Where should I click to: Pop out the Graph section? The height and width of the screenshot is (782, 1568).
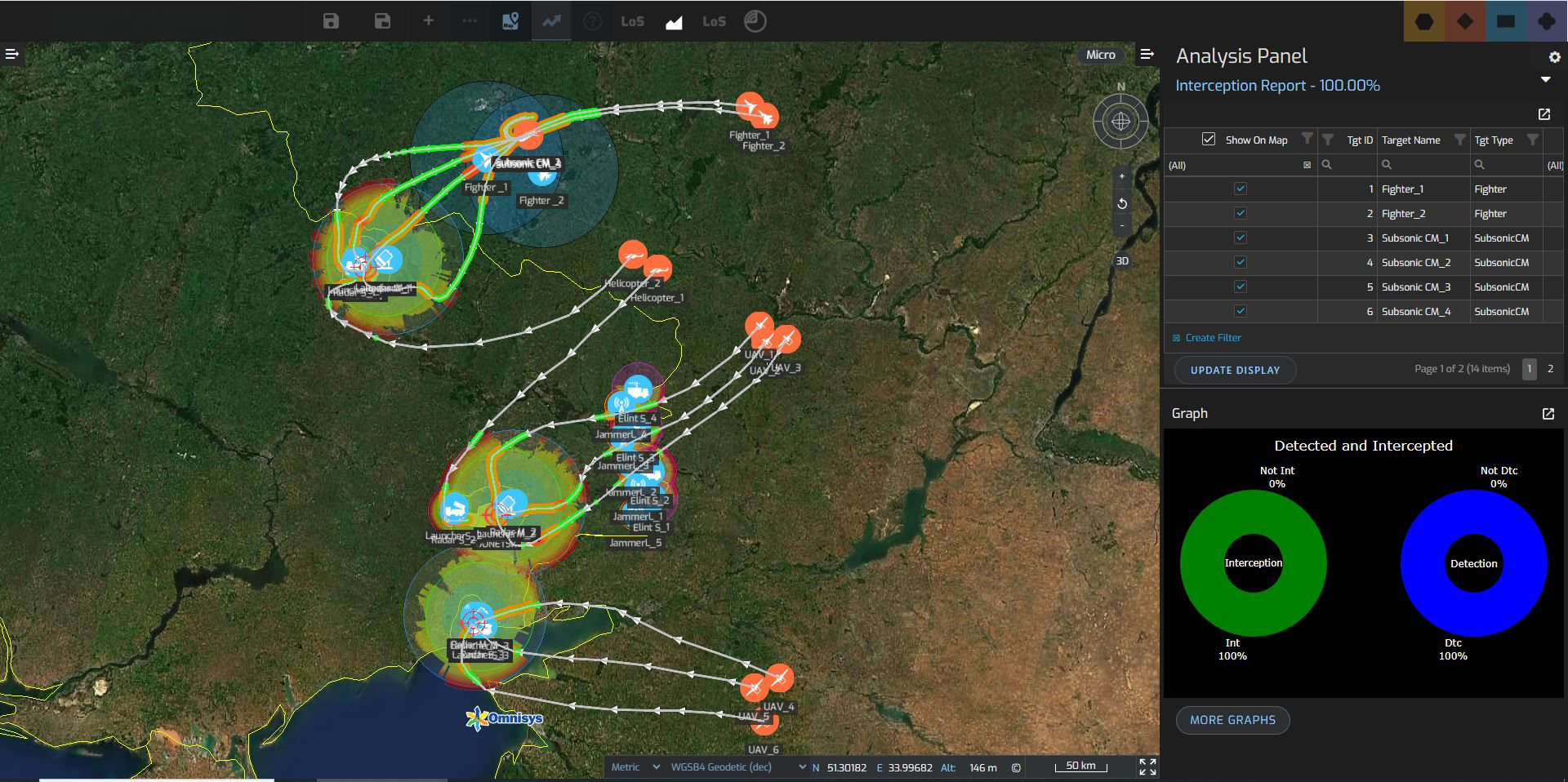point(1548,414)
